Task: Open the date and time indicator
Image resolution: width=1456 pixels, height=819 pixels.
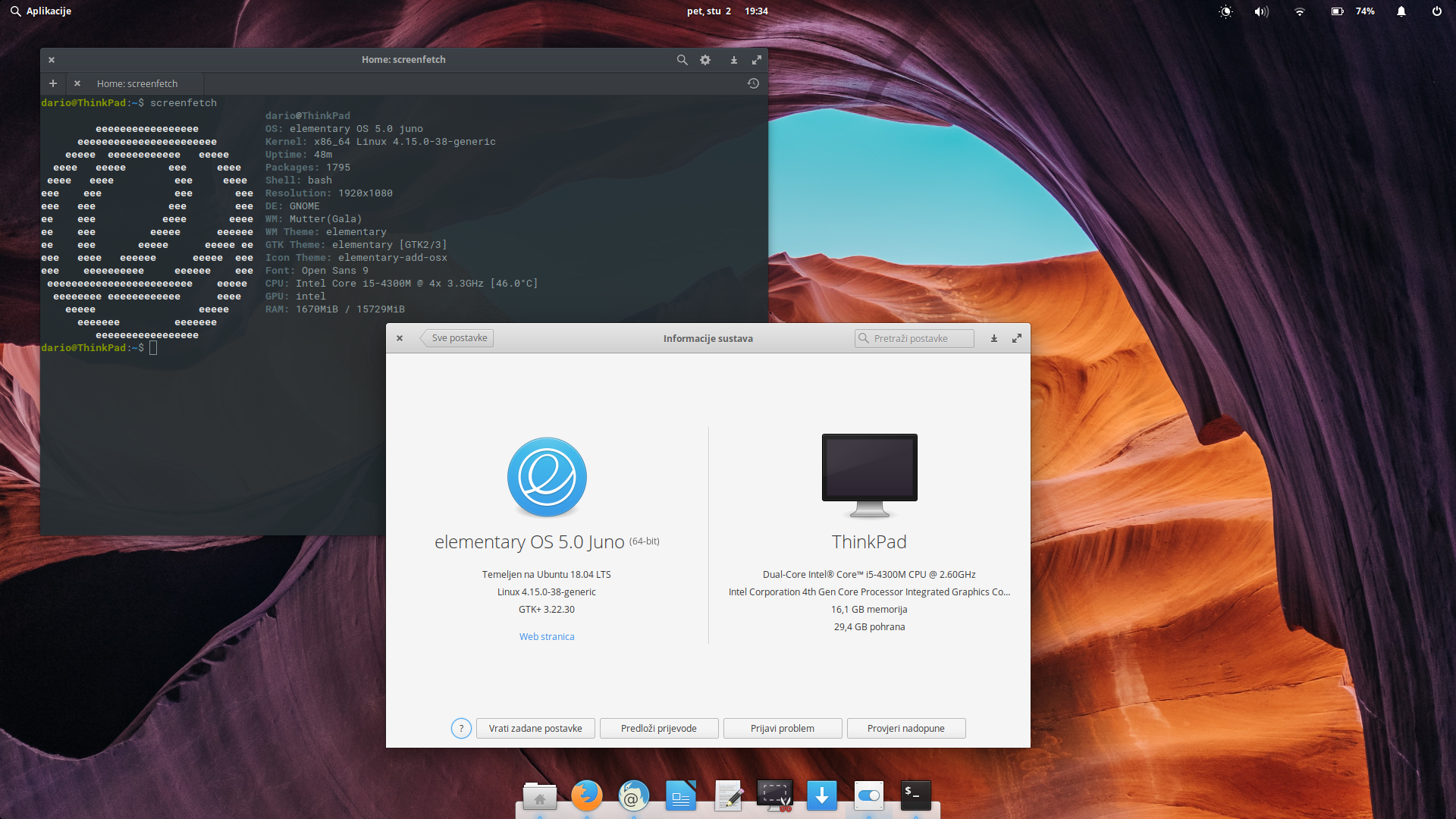Action: (x=727, y=11)
